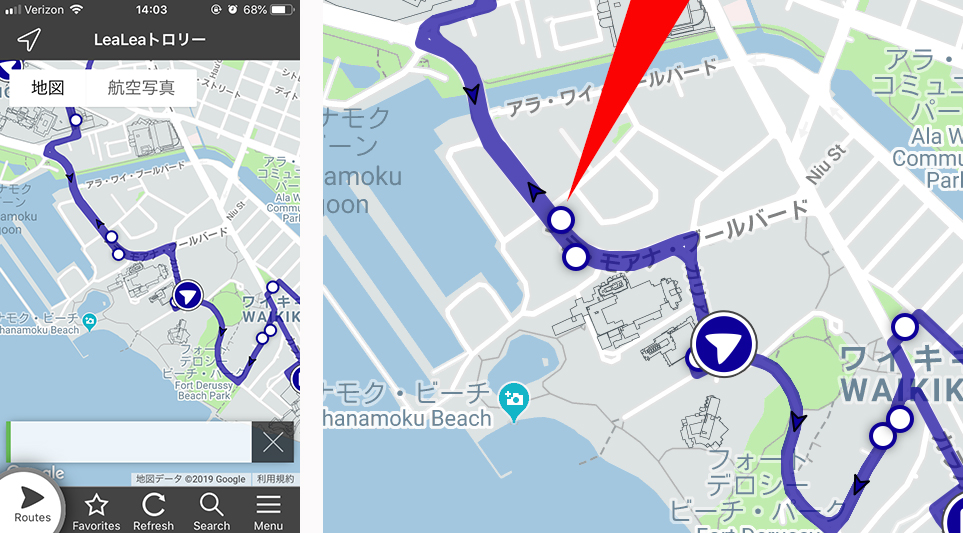Screen dimensions: 963x533
Task: Select the stop circle near map type tabs
Action: (76, 120)
